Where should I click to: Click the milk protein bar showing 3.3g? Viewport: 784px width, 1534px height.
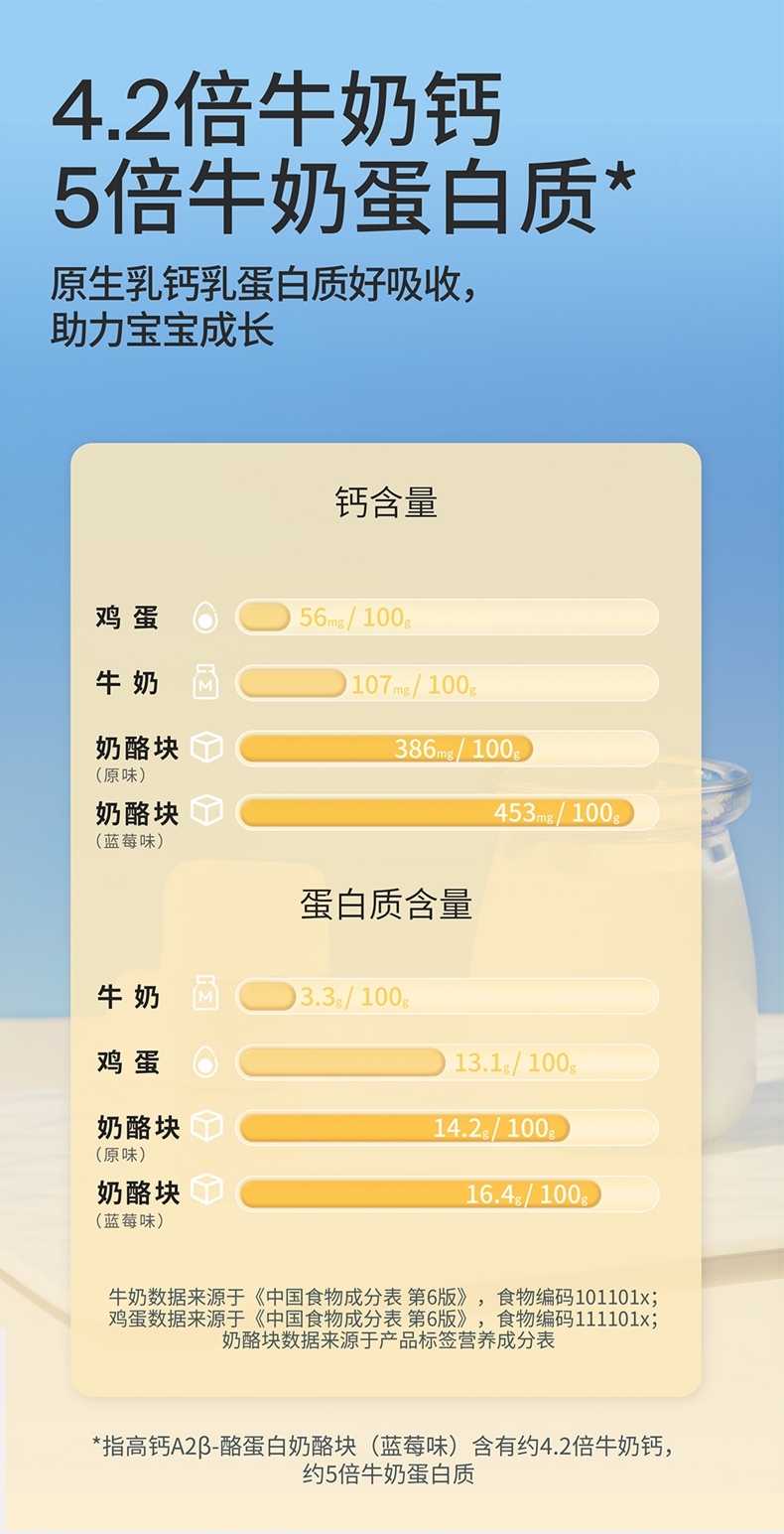pos(268,996)
